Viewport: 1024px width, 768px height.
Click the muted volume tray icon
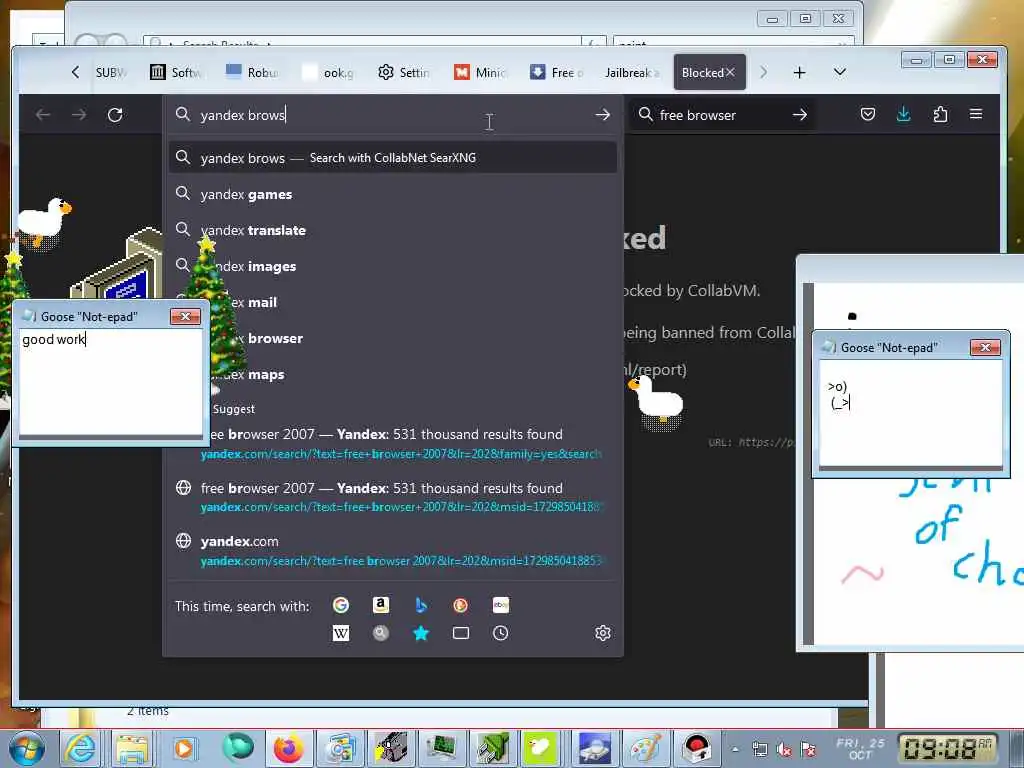tap(784, 750)
